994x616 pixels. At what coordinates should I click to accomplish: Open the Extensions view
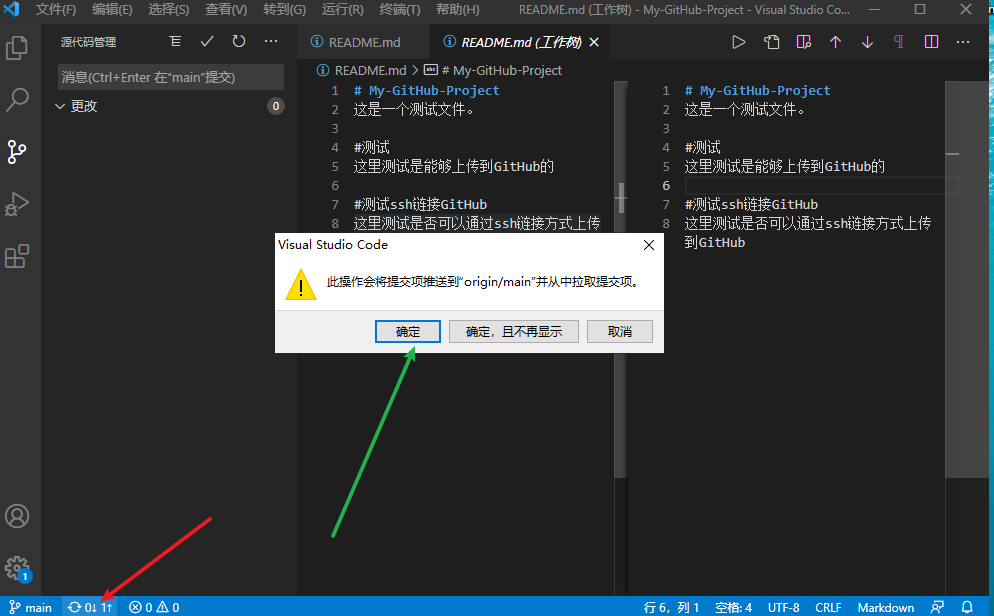[x=17, y=256]
